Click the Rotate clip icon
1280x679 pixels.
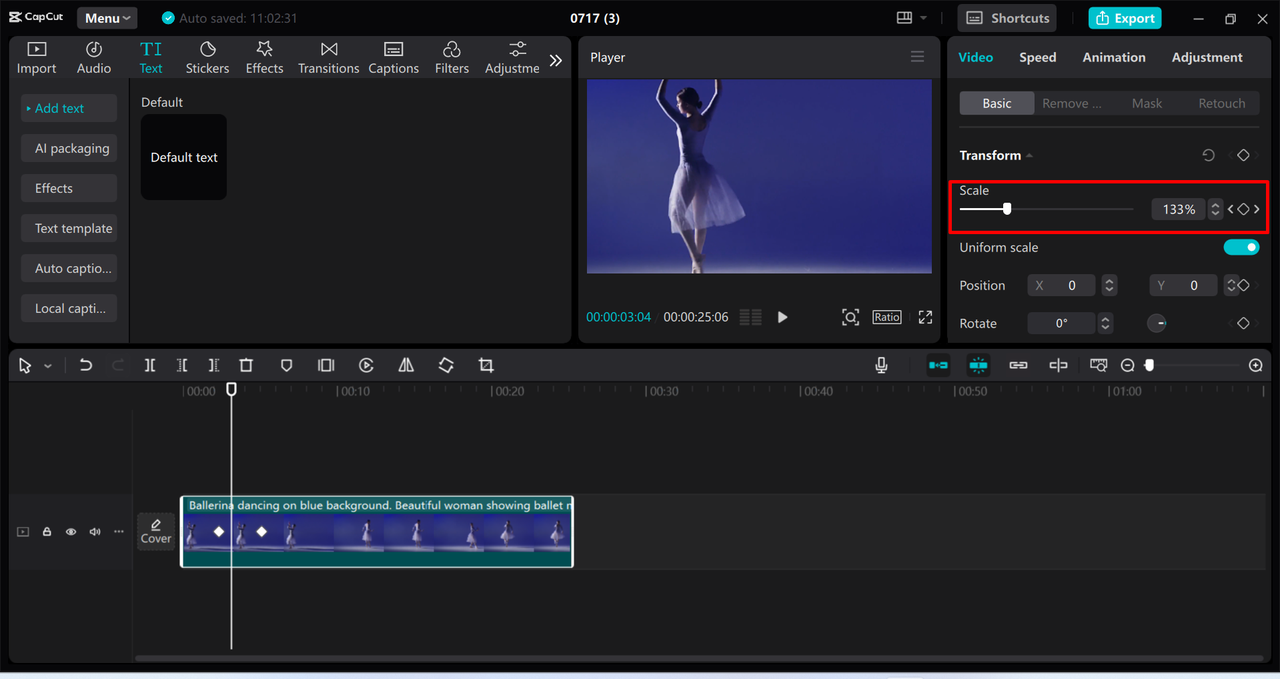pos(446,366)
